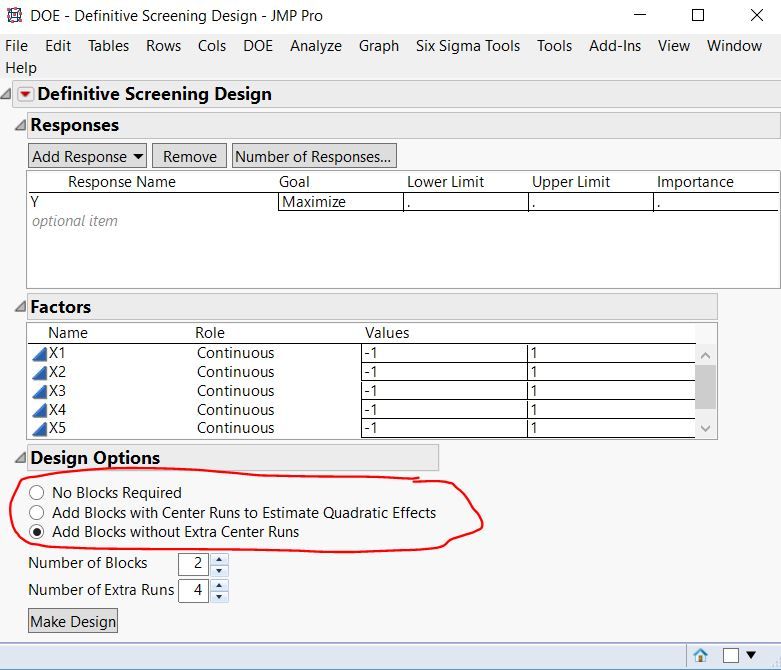Viewport: 781px width, 670px height.
Task: Click the X1 continuous factor icon
Action: (39, 354)
